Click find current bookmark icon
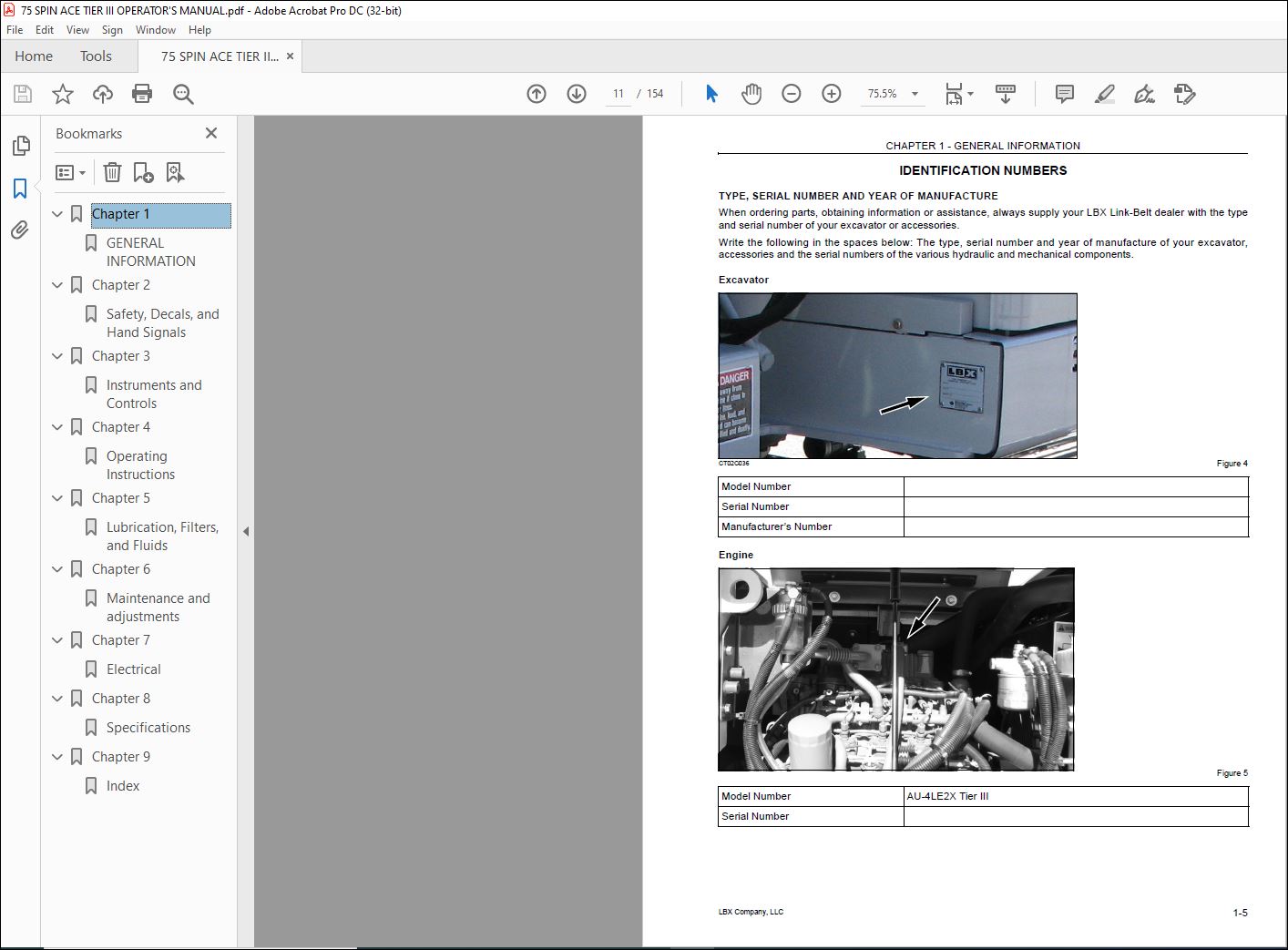This screenshot has height=950, width=1288. 175,172
